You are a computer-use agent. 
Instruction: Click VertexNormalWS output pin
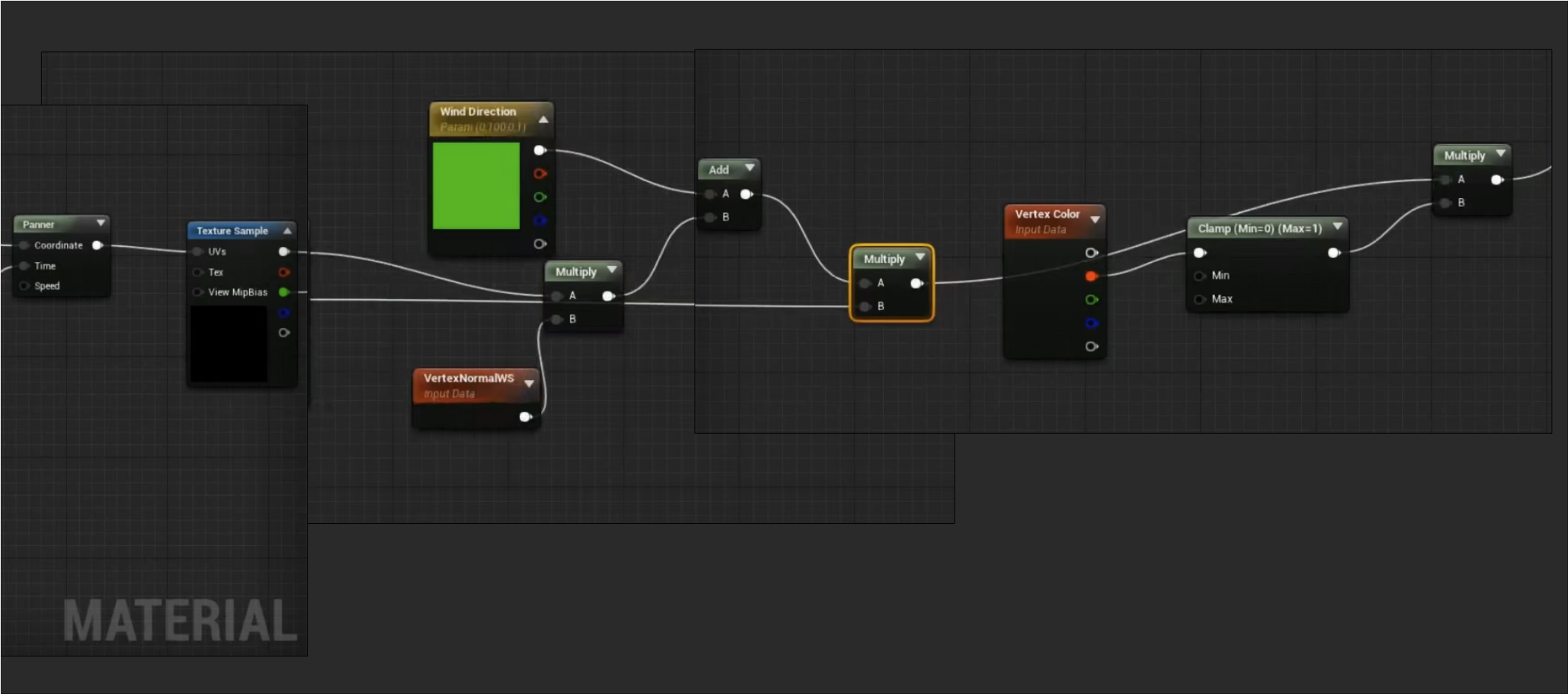(526, 417)
